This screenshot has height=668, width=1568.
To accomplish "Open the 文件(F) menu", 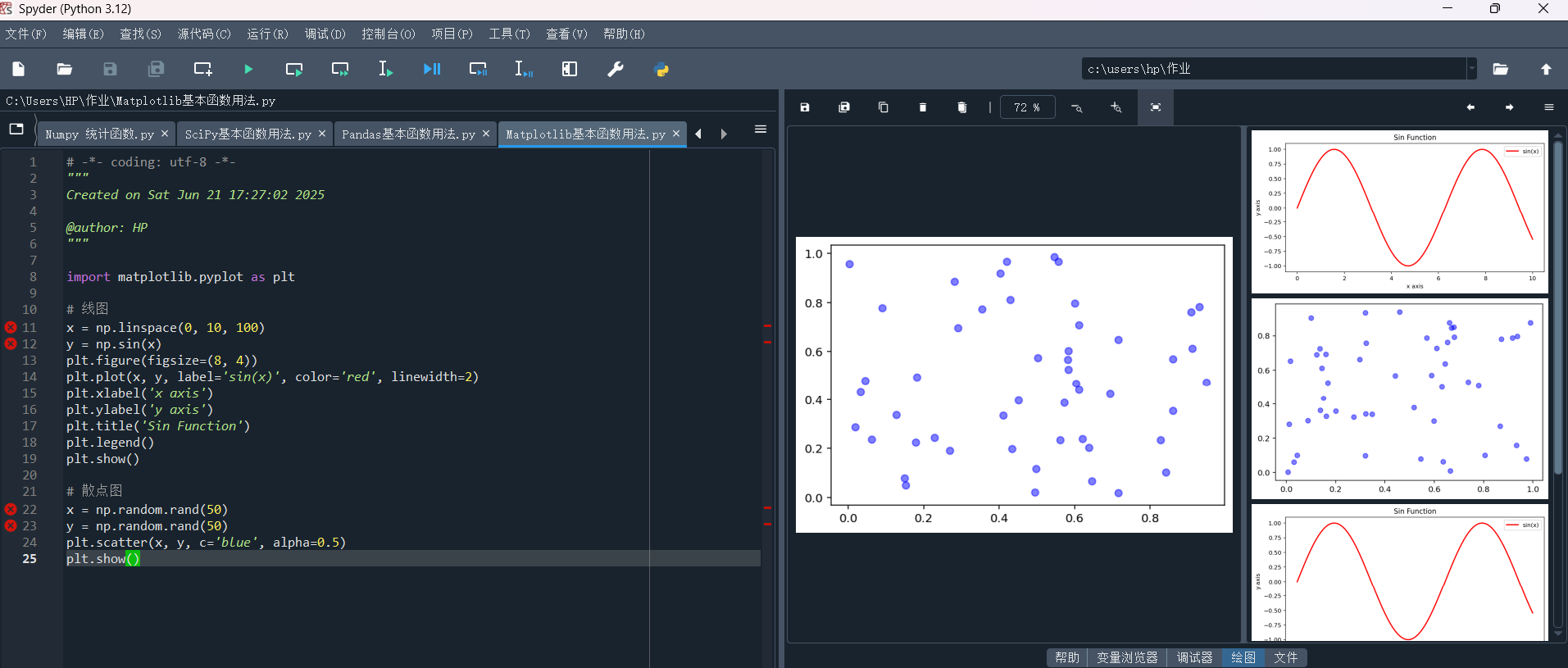I will click(x=26, y=34).
